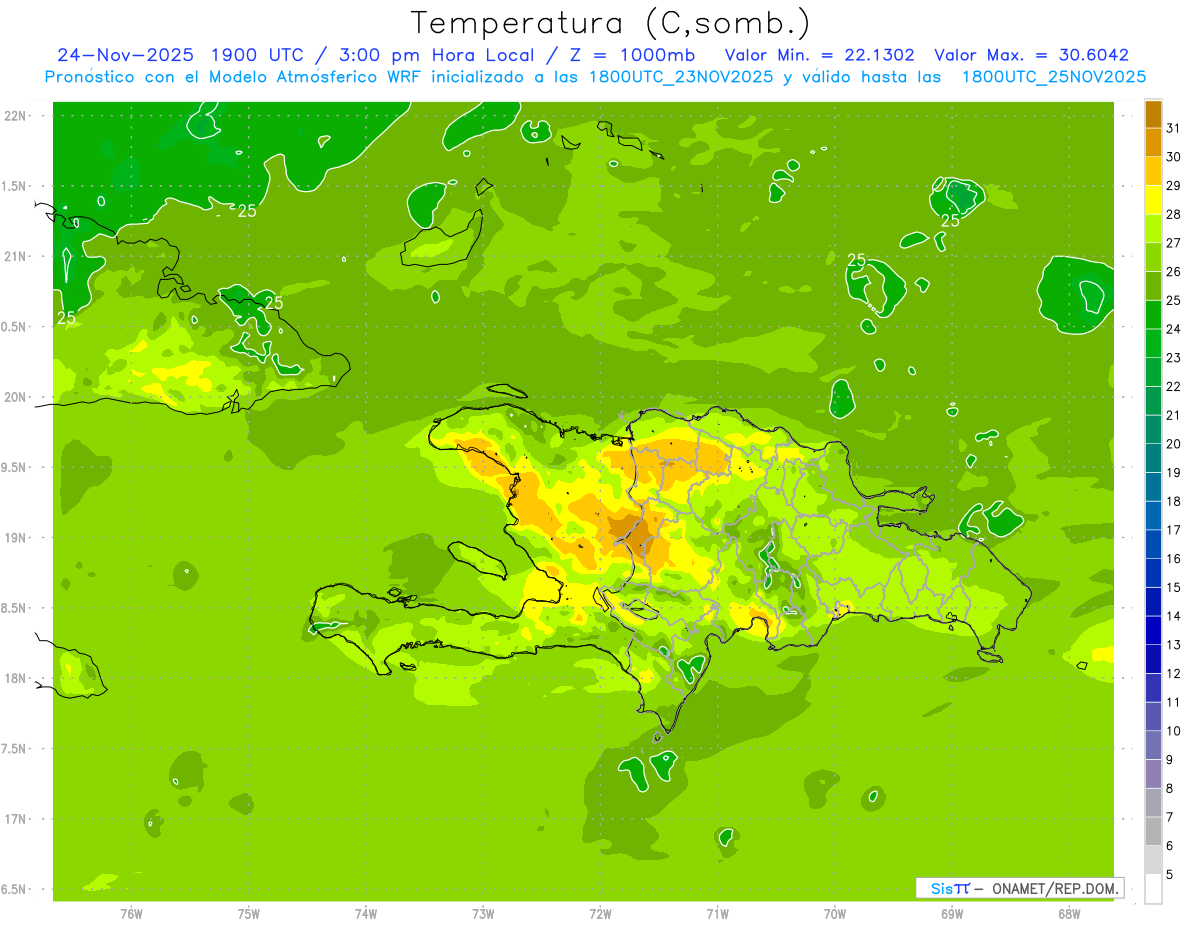Select the '24-Nov-2025 1900 UTC' timestamp text

pos(179,55)
